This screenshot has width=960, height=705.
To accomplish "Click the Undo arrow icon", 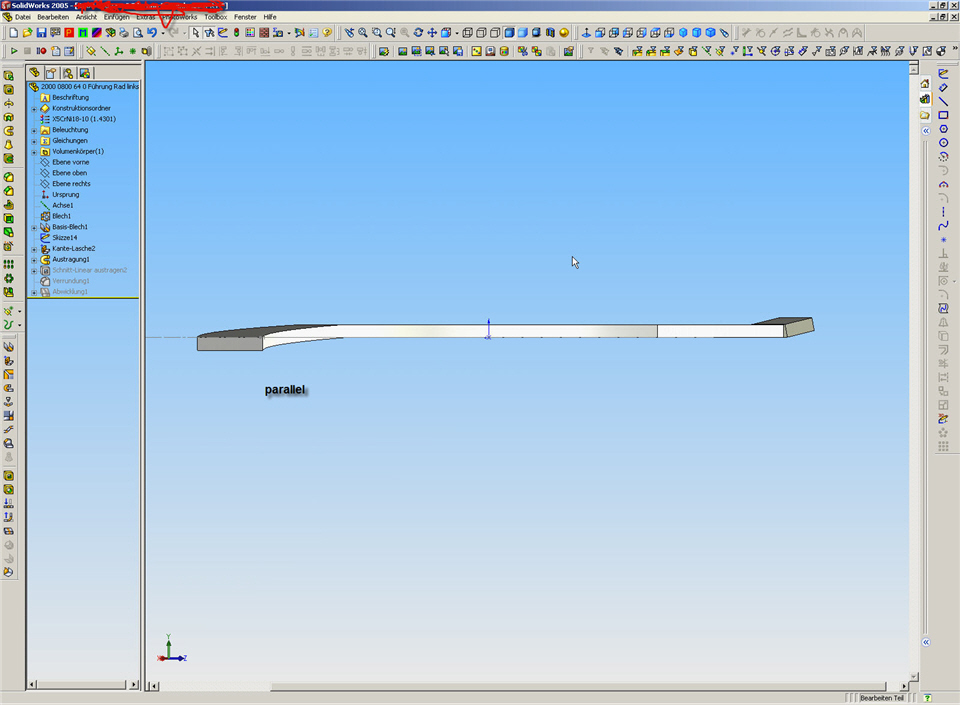I will coord(151,33).
